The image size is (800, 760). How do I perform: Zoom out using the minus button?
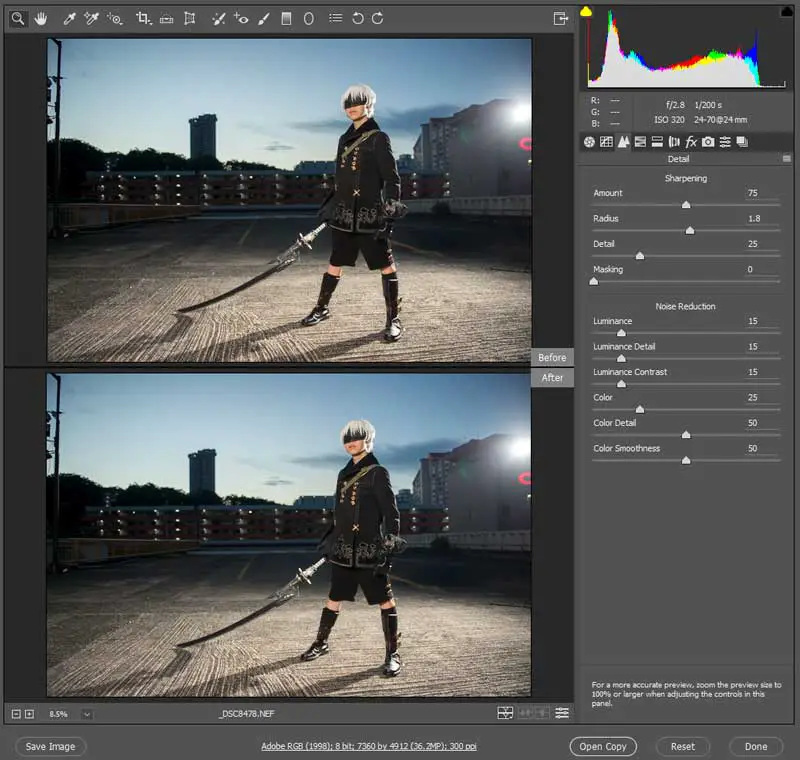[16, 714]
